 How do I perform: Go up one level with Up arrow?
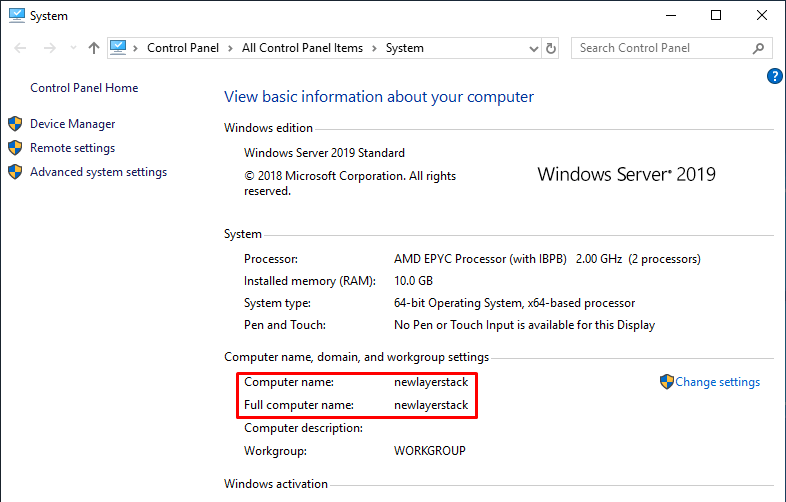(94, 48)
